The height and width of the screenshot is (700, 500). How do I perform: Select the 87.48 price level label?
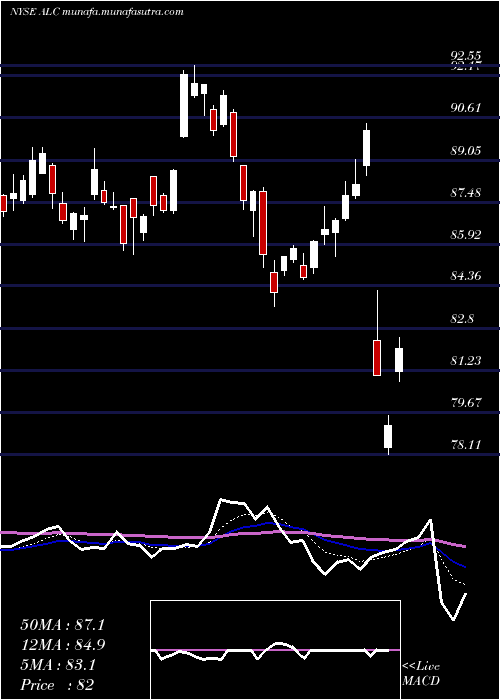[x=466, y=193]
